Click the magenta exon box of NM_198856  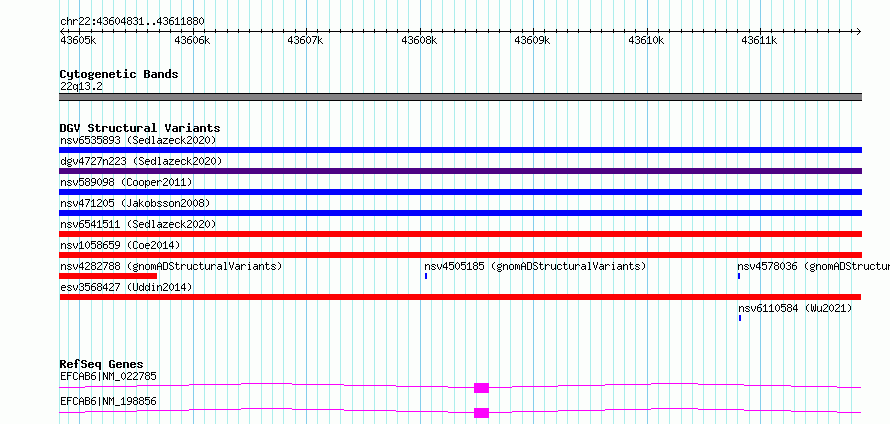[x=481, y=413]
